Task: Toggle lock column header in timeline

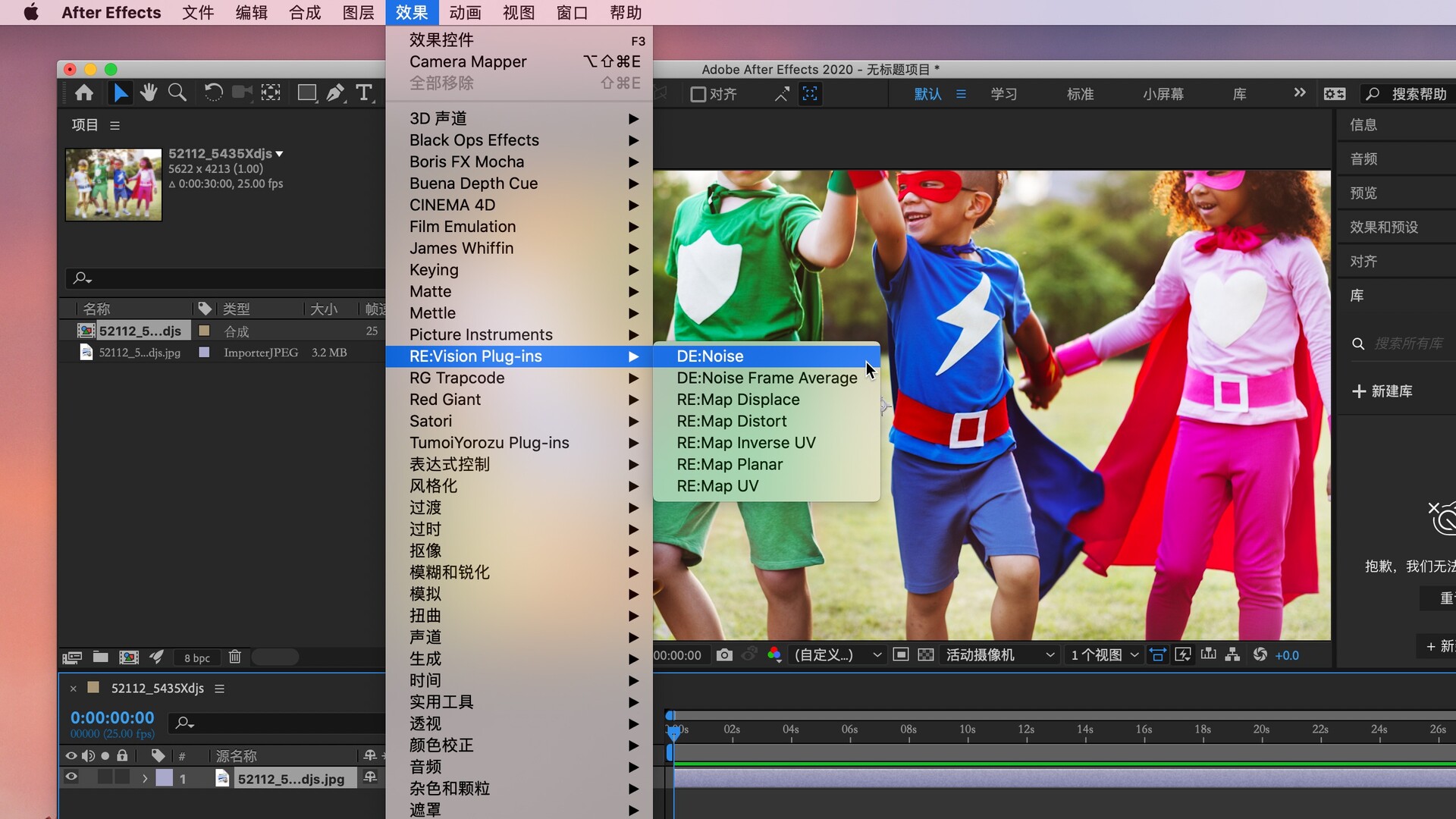Action: (x=122, y=755)
